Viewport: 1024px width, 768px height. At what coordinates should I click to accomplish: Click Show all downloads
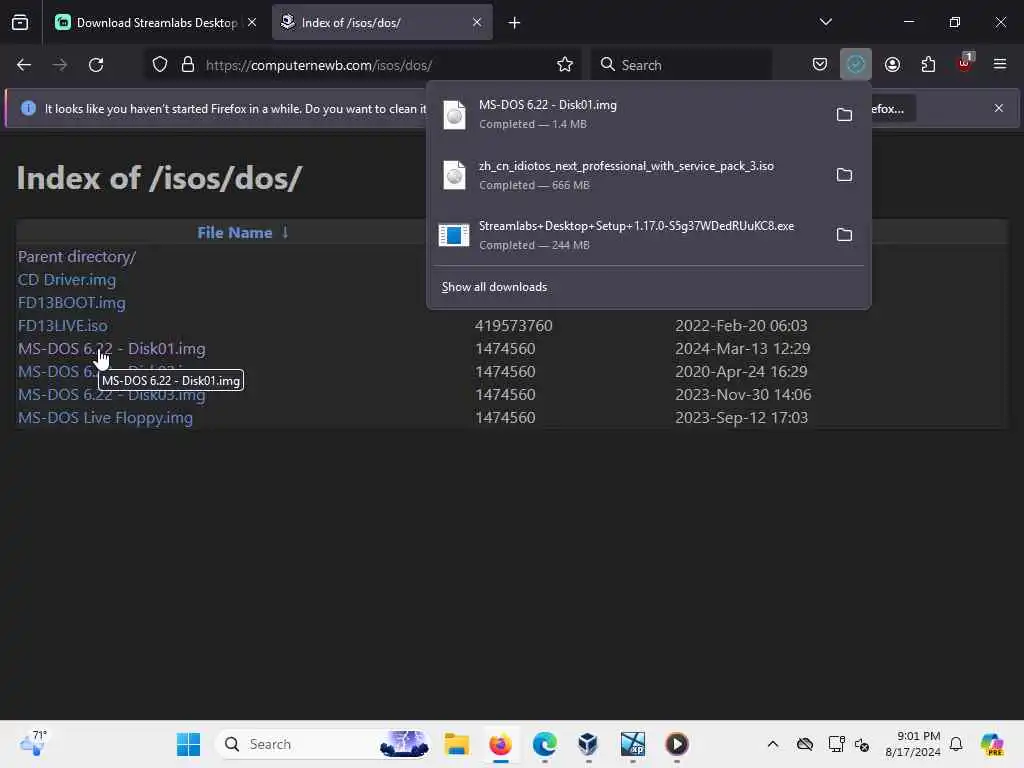pyautogui.click(x=494, y=287)
